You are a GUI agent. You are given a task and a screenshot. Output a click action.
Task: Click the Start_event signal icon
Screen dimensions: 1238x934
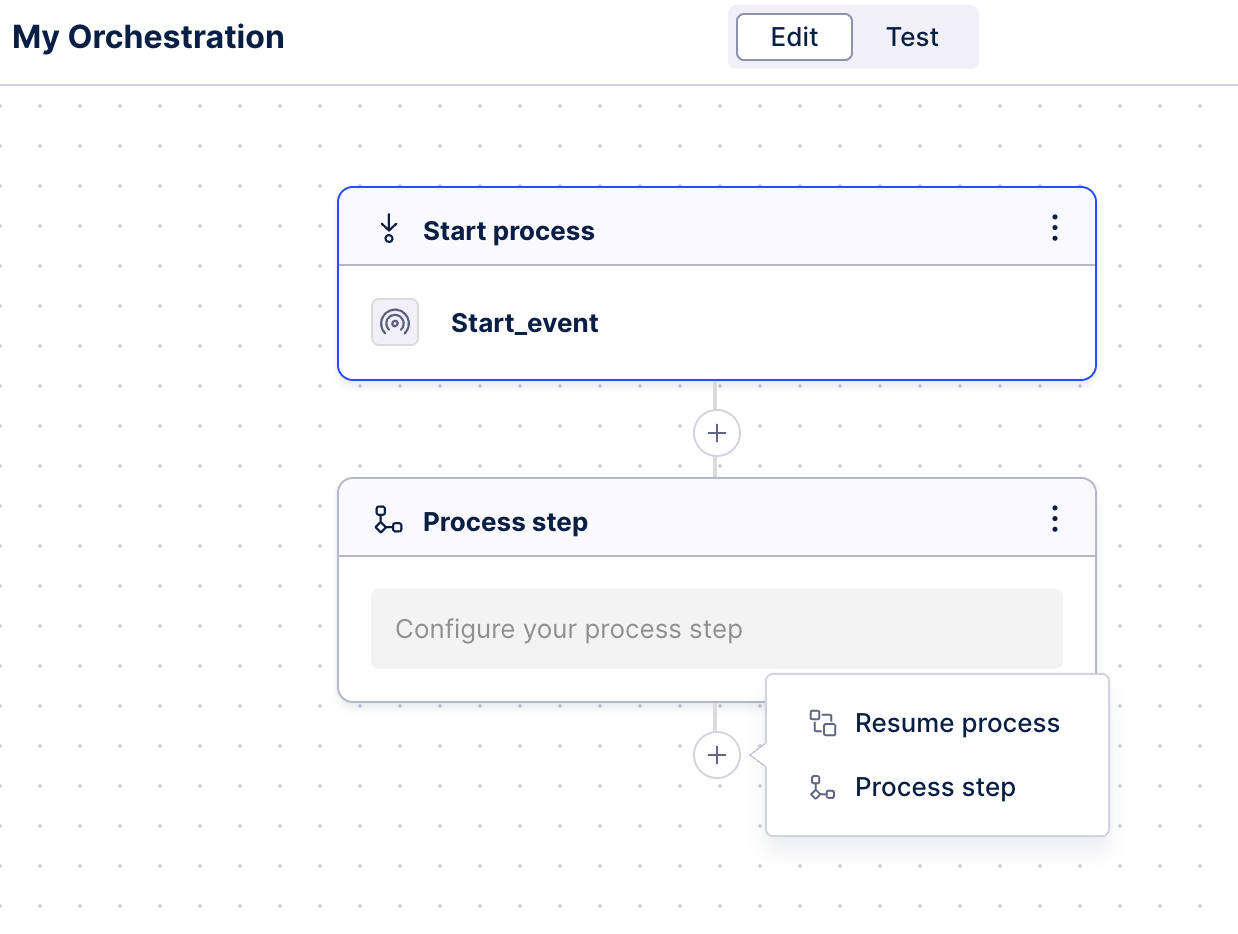[395, 323]
